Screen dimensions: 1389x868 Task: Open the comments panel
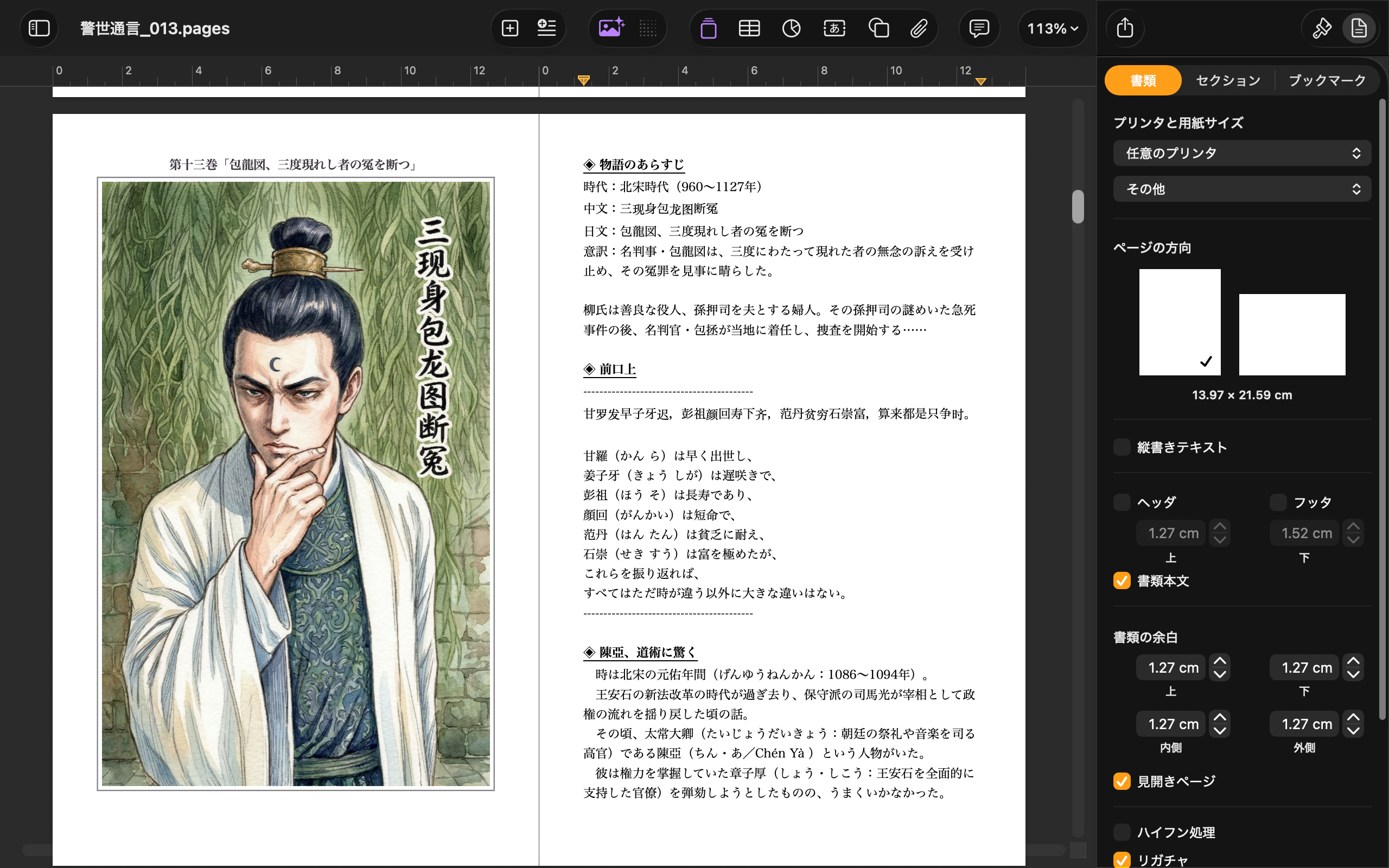point(979,28)
